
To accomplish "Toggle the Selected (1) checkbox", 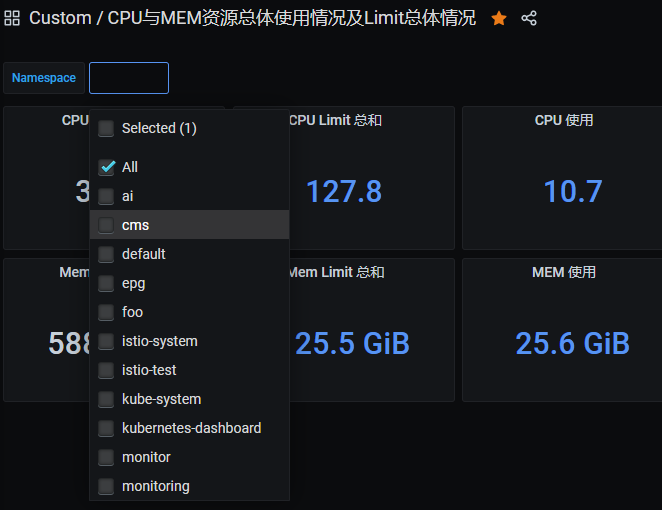I will click(107, 128).
